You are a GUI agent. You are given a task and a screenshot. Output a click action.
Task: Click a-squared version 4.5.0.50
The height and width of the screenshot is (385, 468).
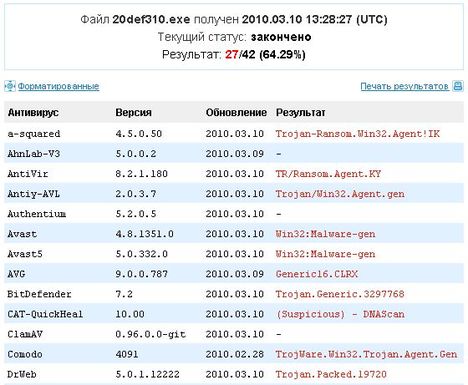click(139, 134)
